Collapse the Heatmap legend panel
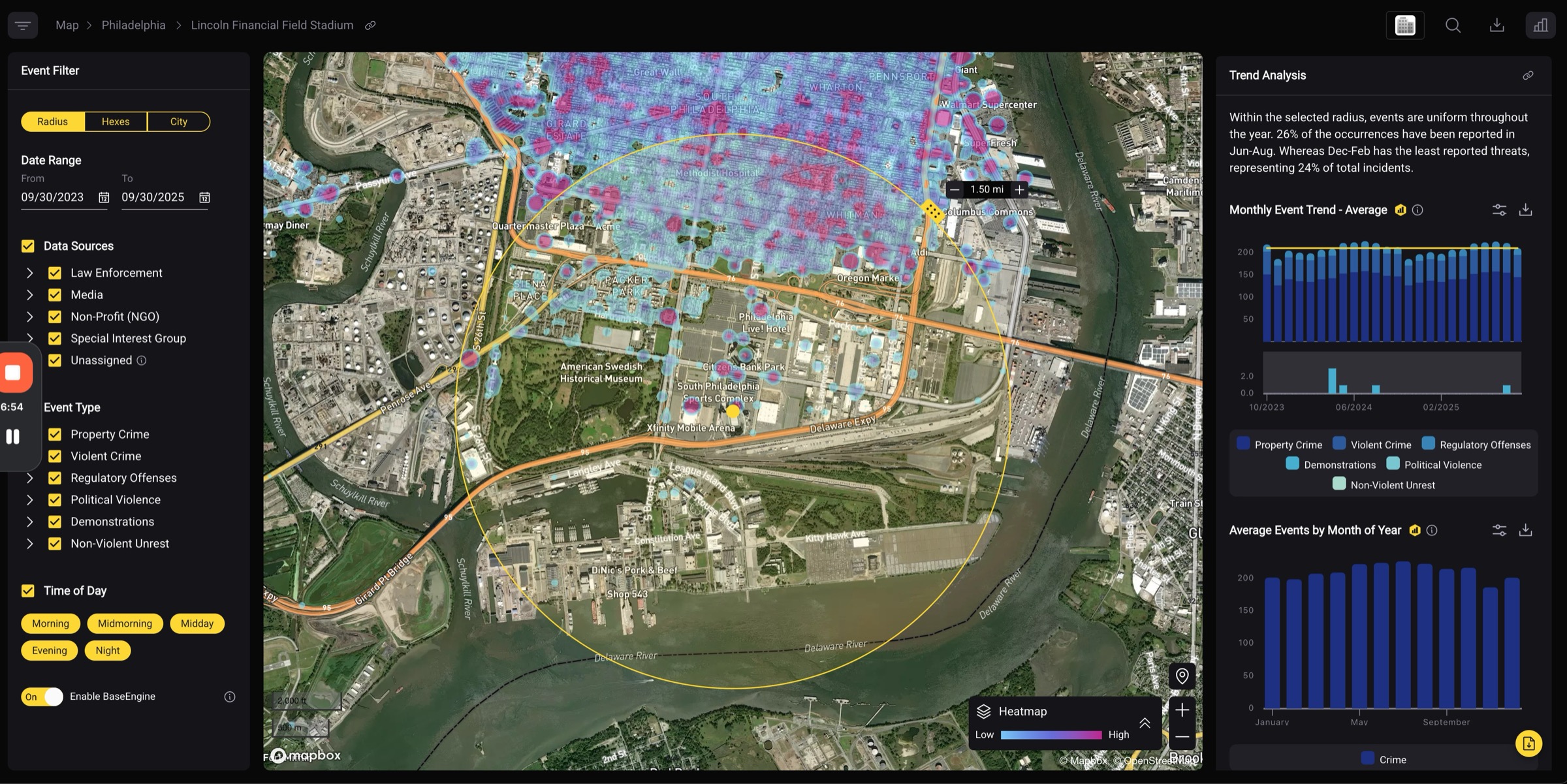 pos(1145,723)
